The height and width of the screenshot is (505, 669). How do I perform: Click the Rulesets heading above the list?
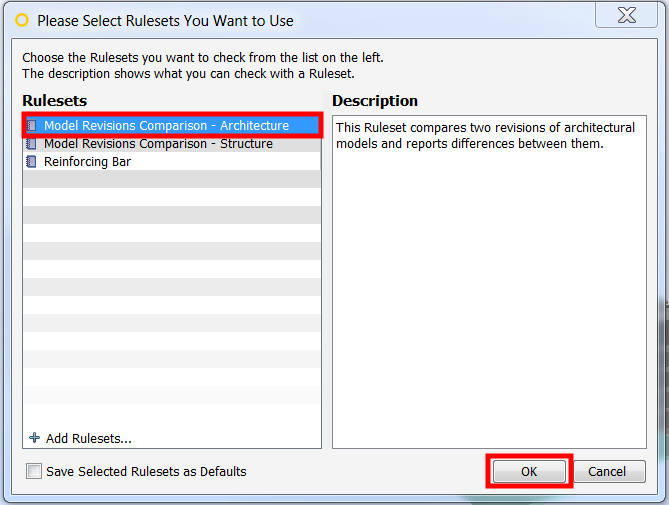click(x=55, y=101)
